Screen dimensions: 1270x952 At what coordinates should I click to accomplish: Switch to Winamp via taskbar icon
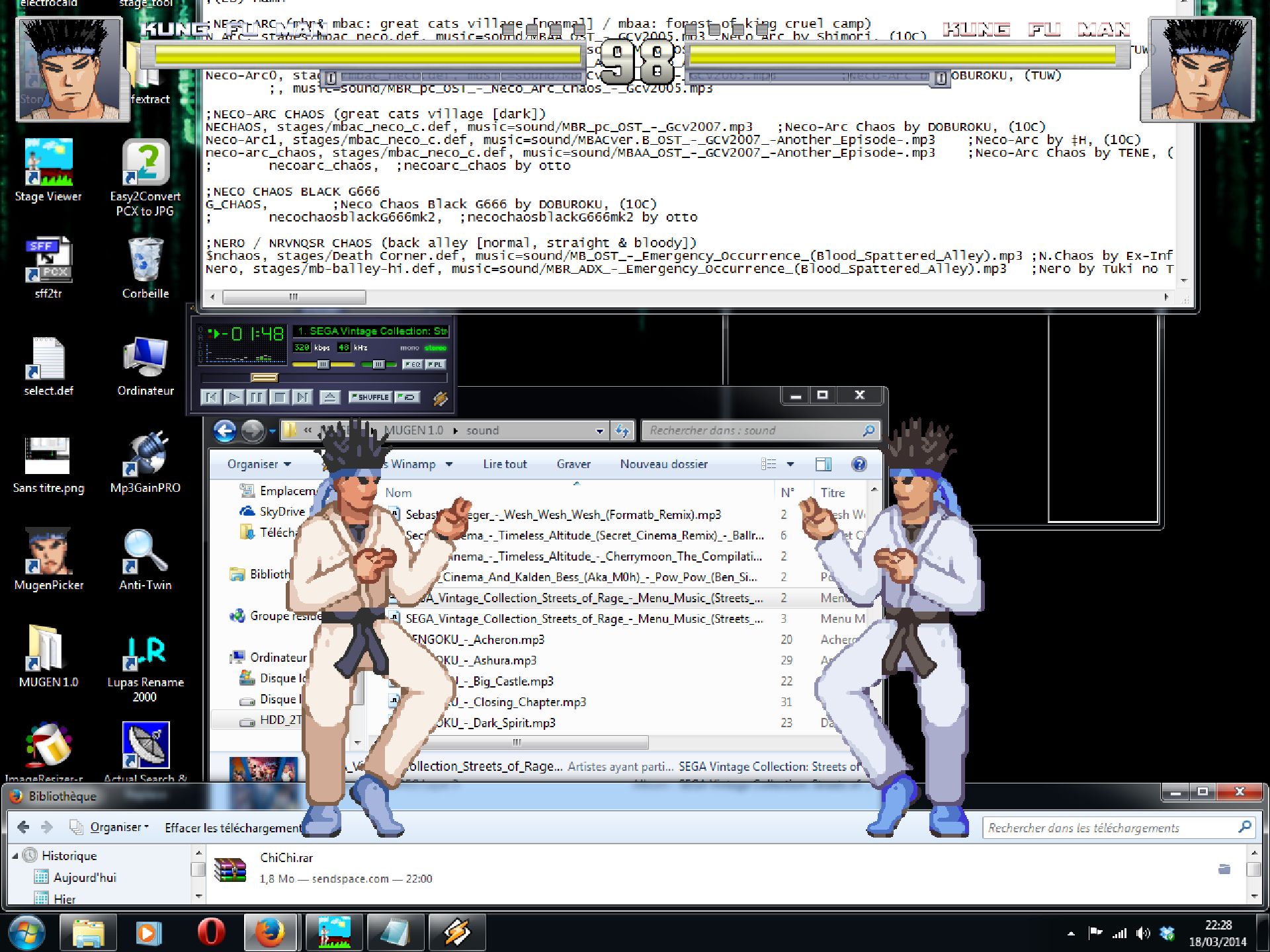pyautogui.click(x=457, y=932)
